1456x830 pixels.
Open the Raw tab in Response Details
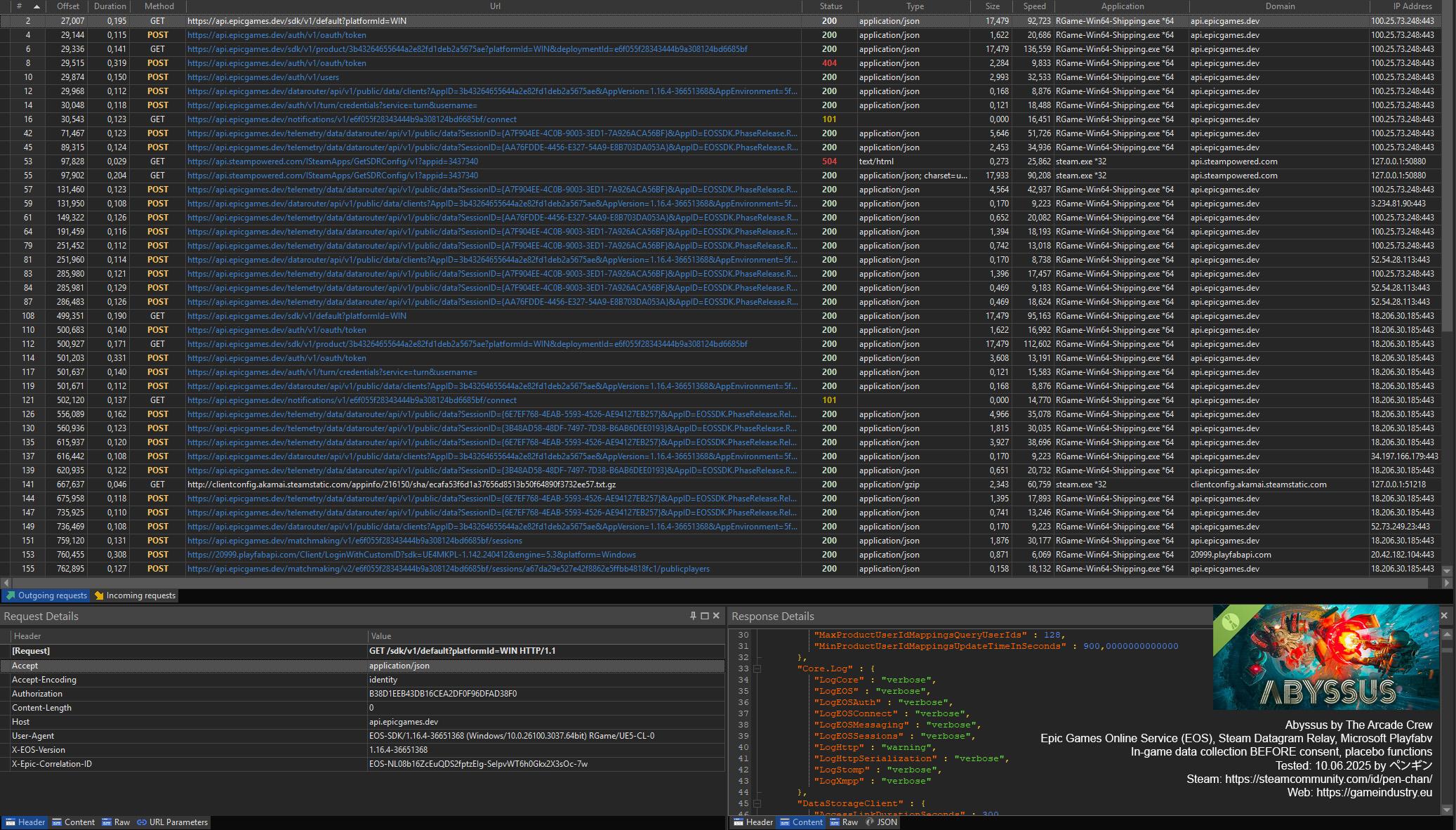pyautogui.click(x=843, y=822)
